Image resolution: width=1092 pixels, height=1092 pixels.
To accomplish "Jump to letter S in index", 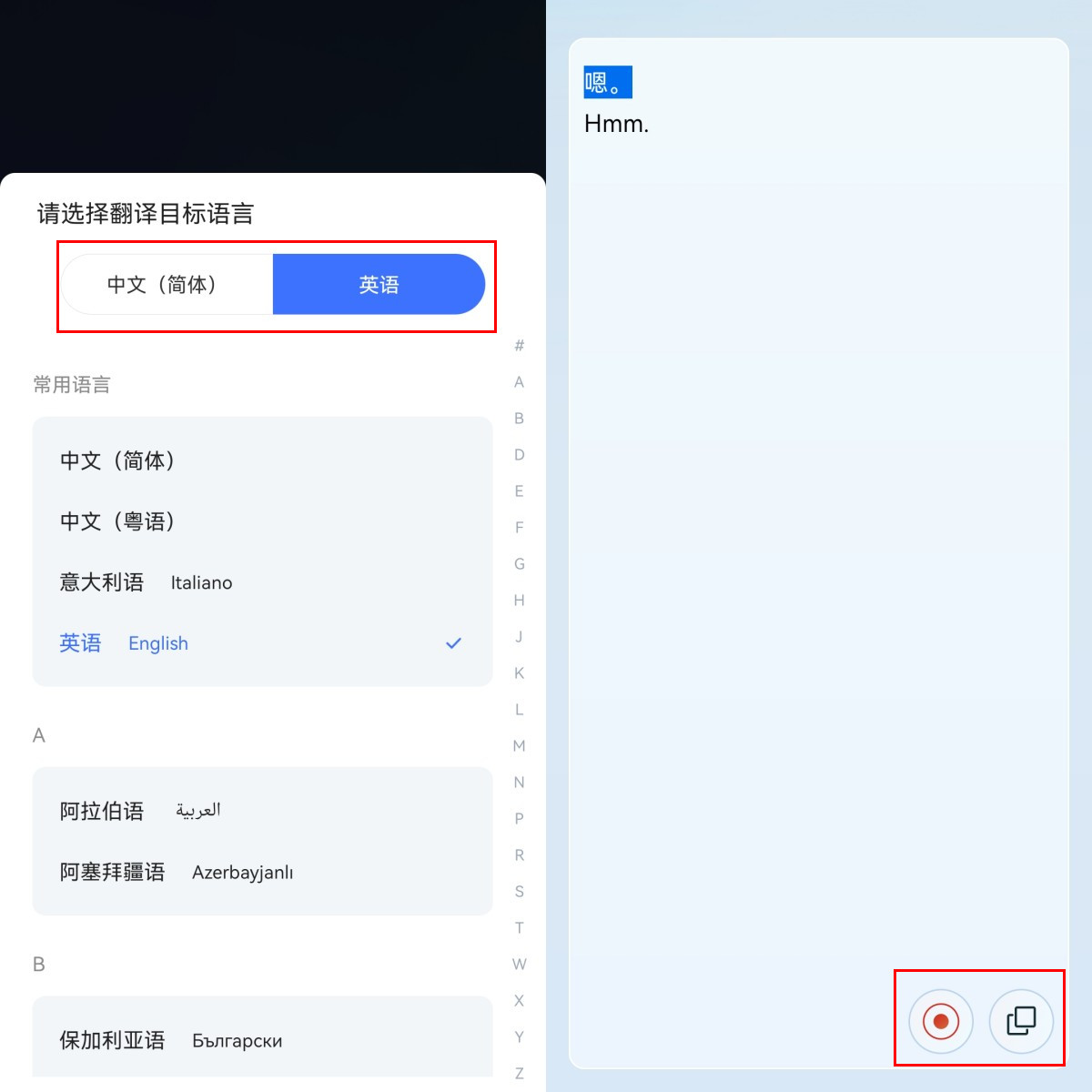I will coord(519,891).
